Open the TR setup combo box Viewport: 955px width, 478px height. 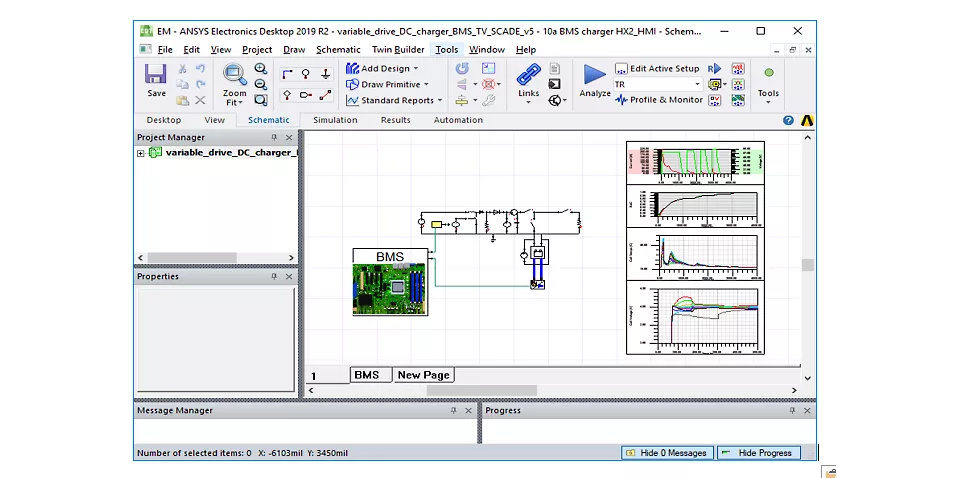coord(658,84)
